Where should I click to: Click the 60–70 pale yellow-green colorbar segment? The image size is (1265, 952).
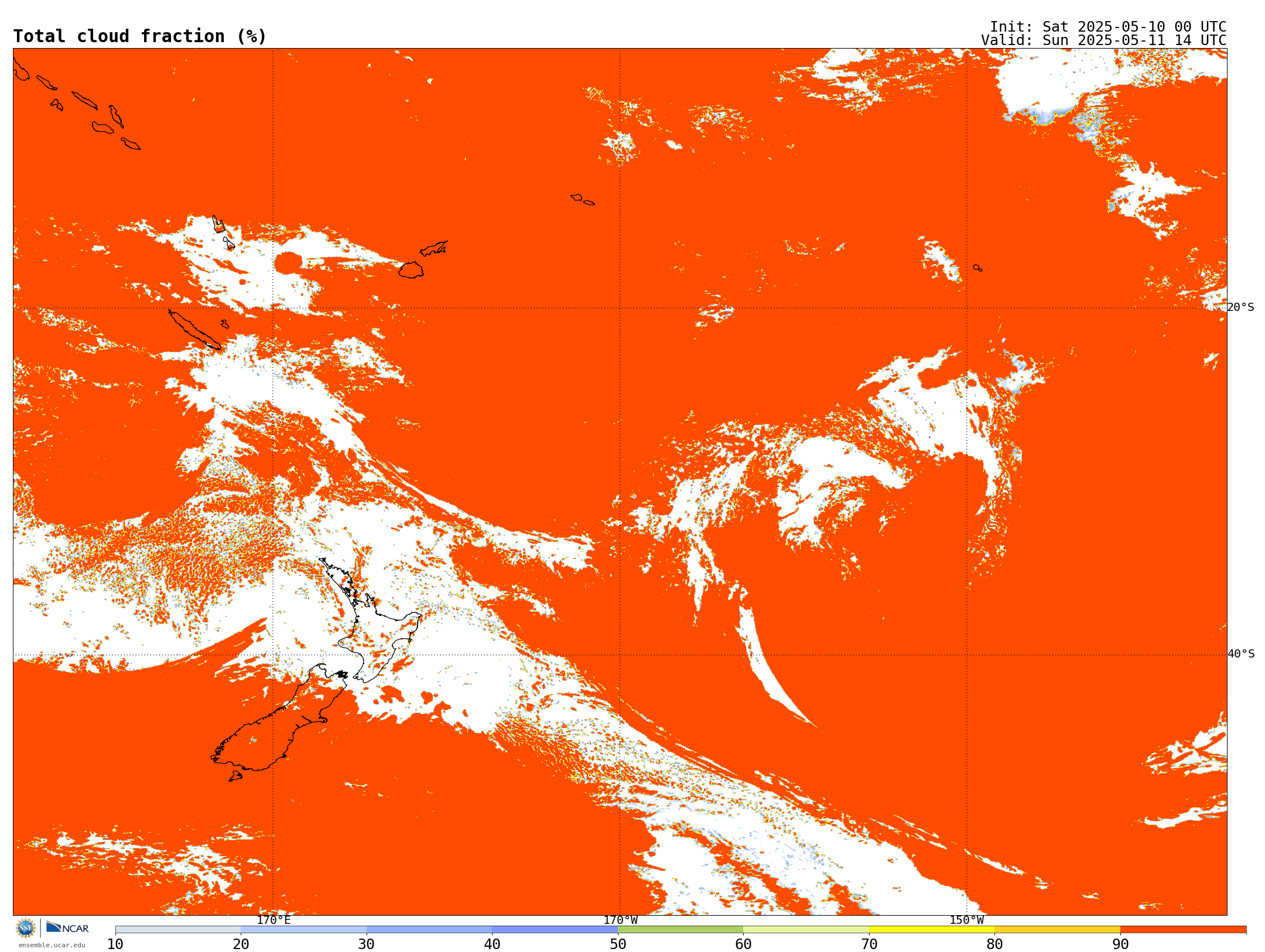point(806,930)
